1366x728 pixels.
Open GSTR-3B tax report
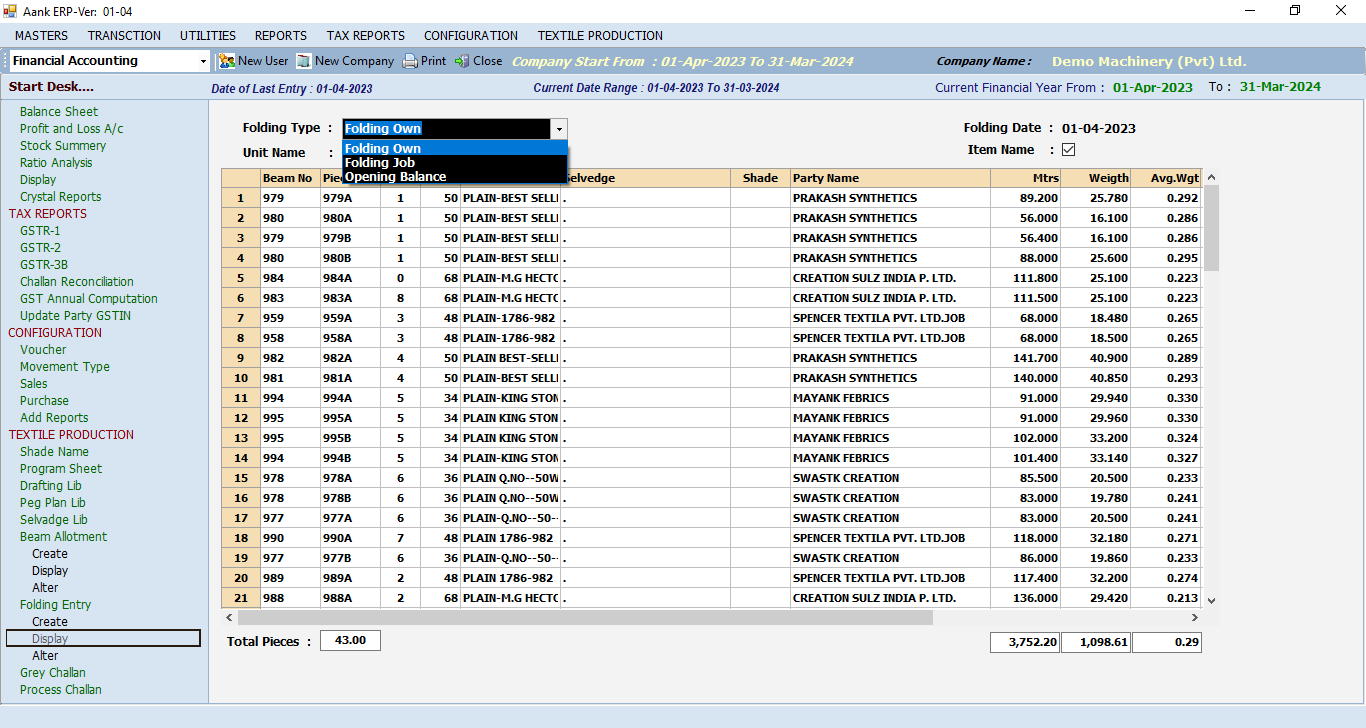tap(44, 265)
